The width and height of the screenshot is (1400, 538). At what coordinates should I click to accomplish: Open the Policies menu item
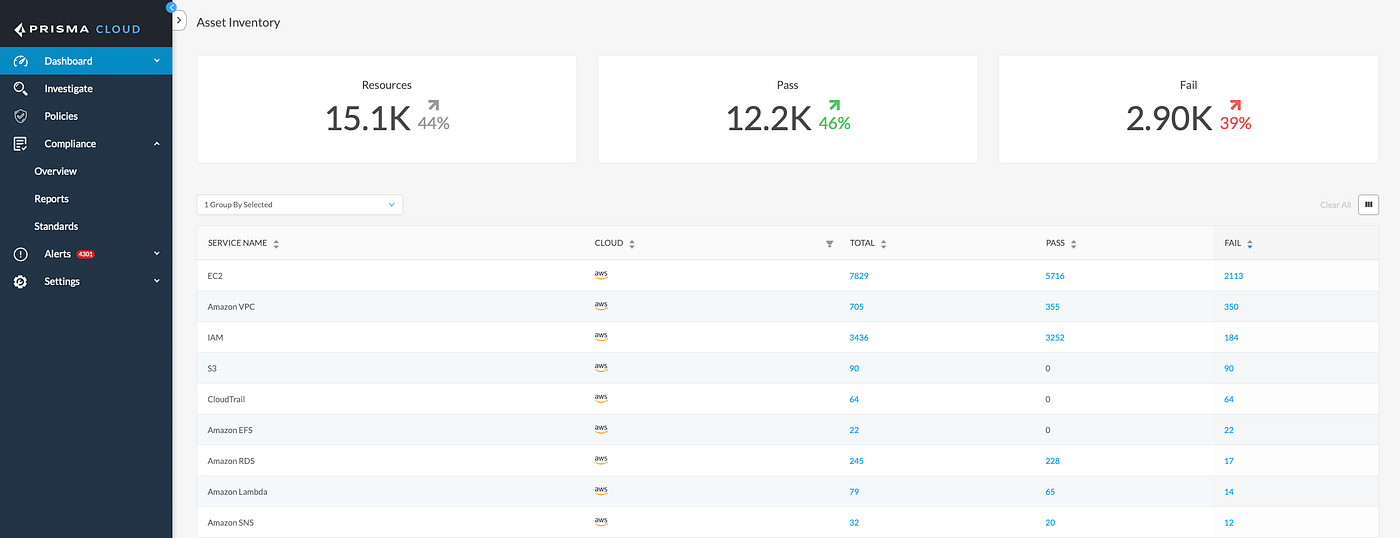(86, 116)
